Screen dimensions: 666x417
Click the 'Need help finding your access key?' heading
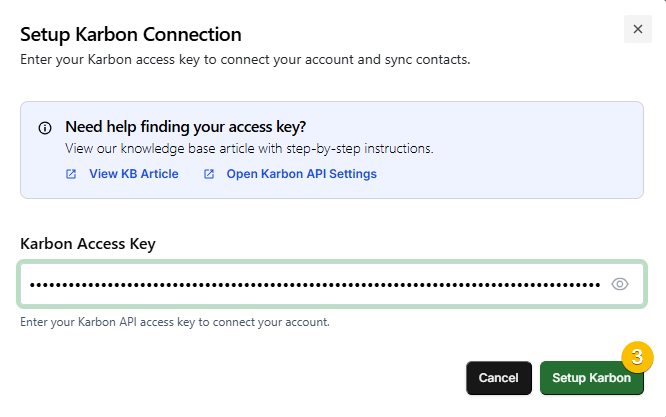pos(185,127)
